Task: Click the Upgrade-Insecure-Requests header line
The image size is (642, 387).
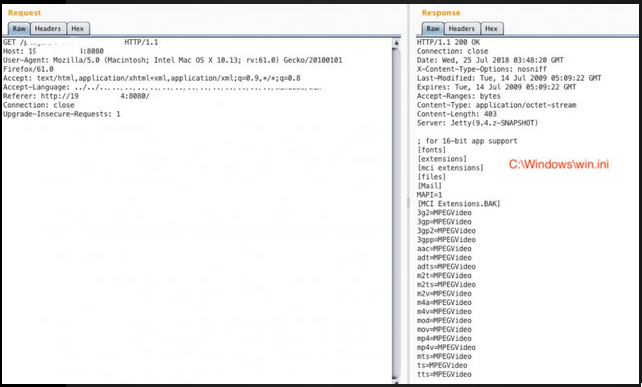Action: pos(62,114)
